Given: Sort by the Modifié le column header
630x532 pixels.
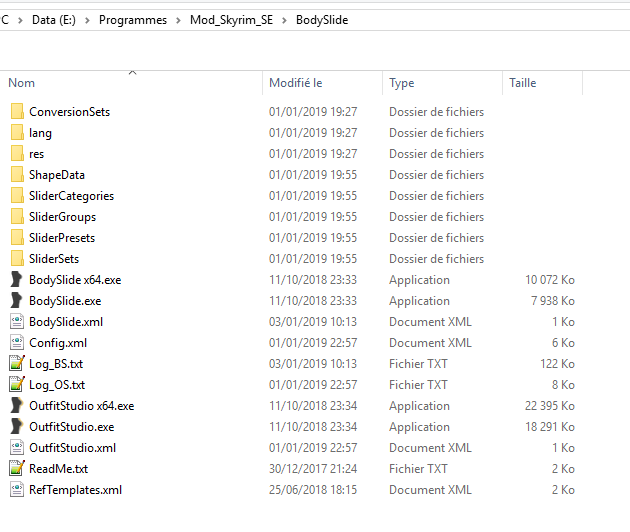Looking at the screenshot, I should point(295,83).
